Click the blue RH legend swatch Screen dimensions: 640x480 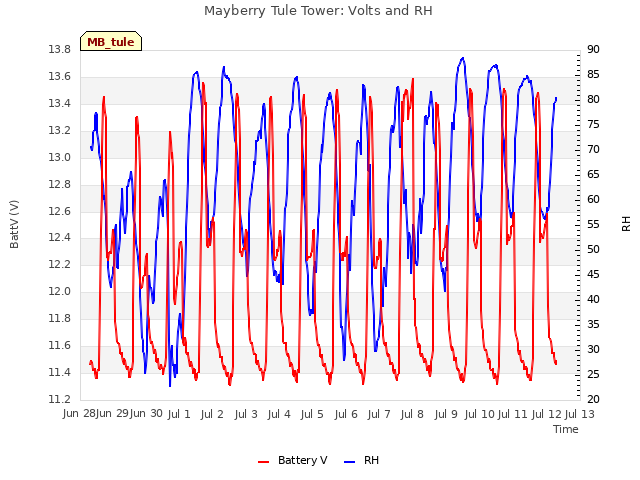click(350, 461)
